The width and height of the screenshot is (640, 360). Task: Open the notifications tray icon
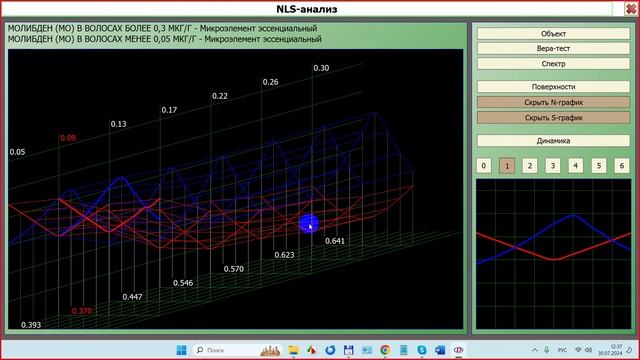(630, 350)
